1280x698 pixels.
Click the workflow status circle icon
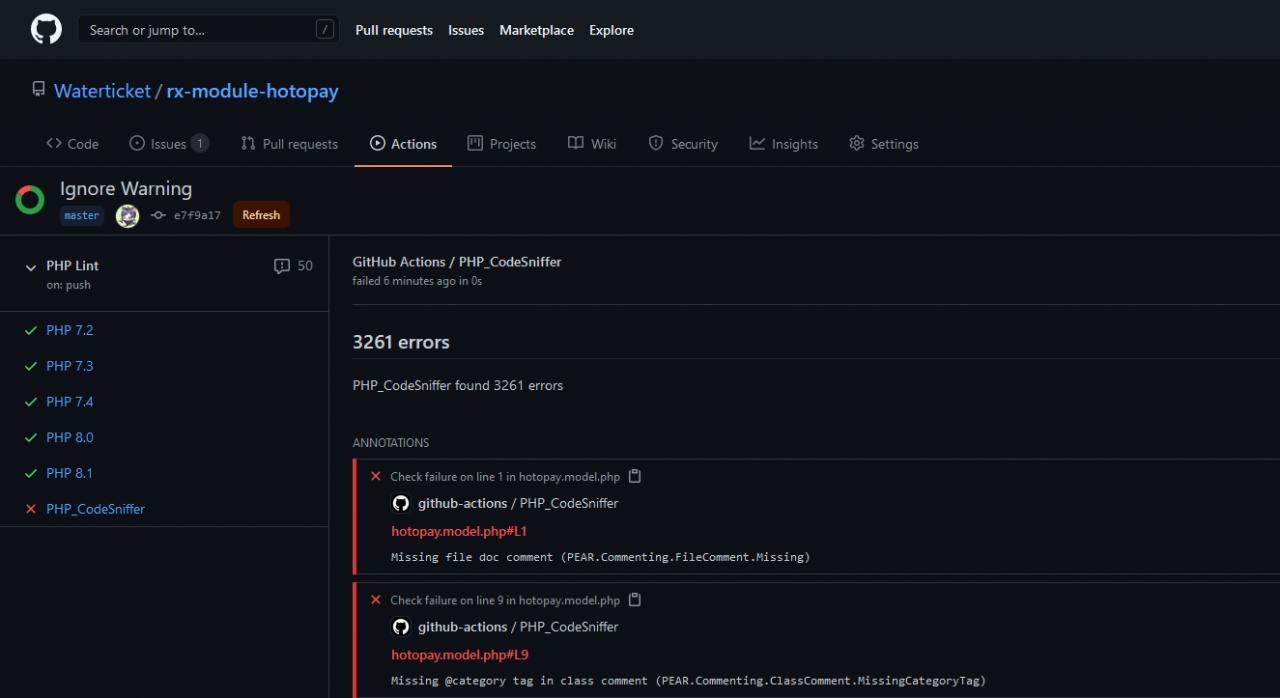pos(30,200)
